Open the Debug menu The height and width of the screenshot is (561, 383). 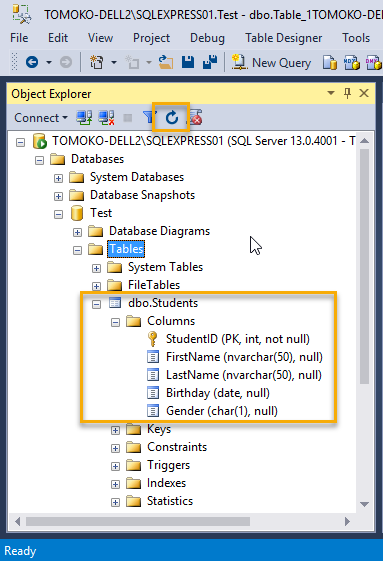207,38
